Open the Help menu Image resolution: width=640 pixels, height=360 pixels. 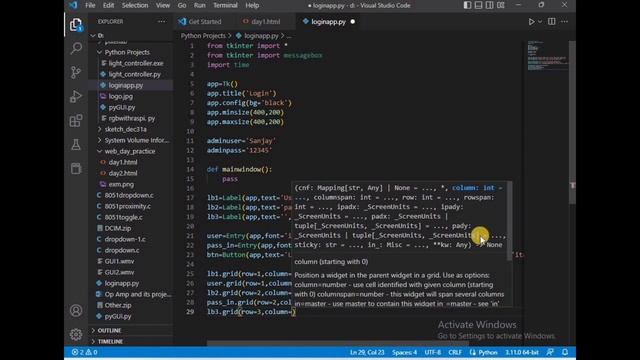tap(252, 5)
